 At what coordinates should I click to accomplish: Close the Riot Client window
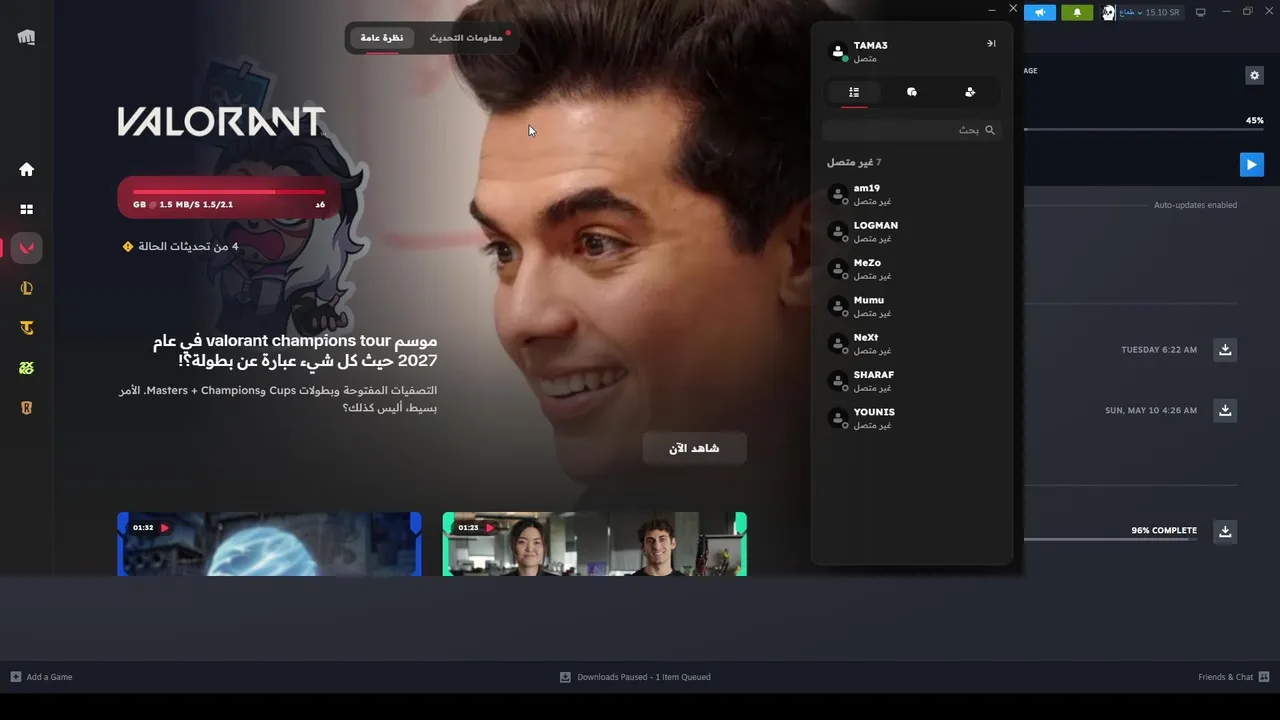pyautogui.click(x=1013, y=9)
